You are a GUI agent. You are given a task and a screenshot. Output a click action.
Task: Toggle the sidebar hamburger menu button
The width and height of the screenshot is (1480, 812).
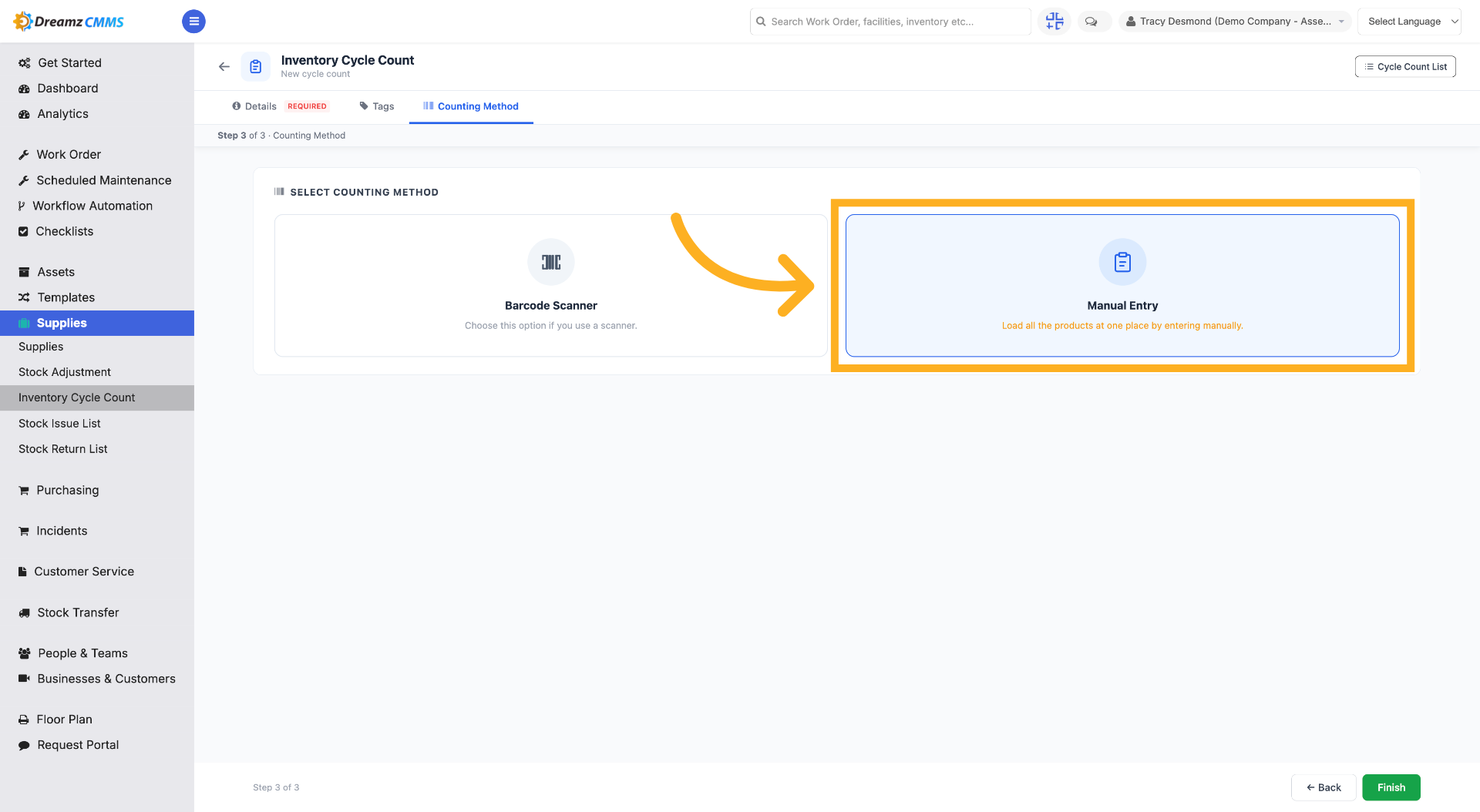(x=193, y=22)
